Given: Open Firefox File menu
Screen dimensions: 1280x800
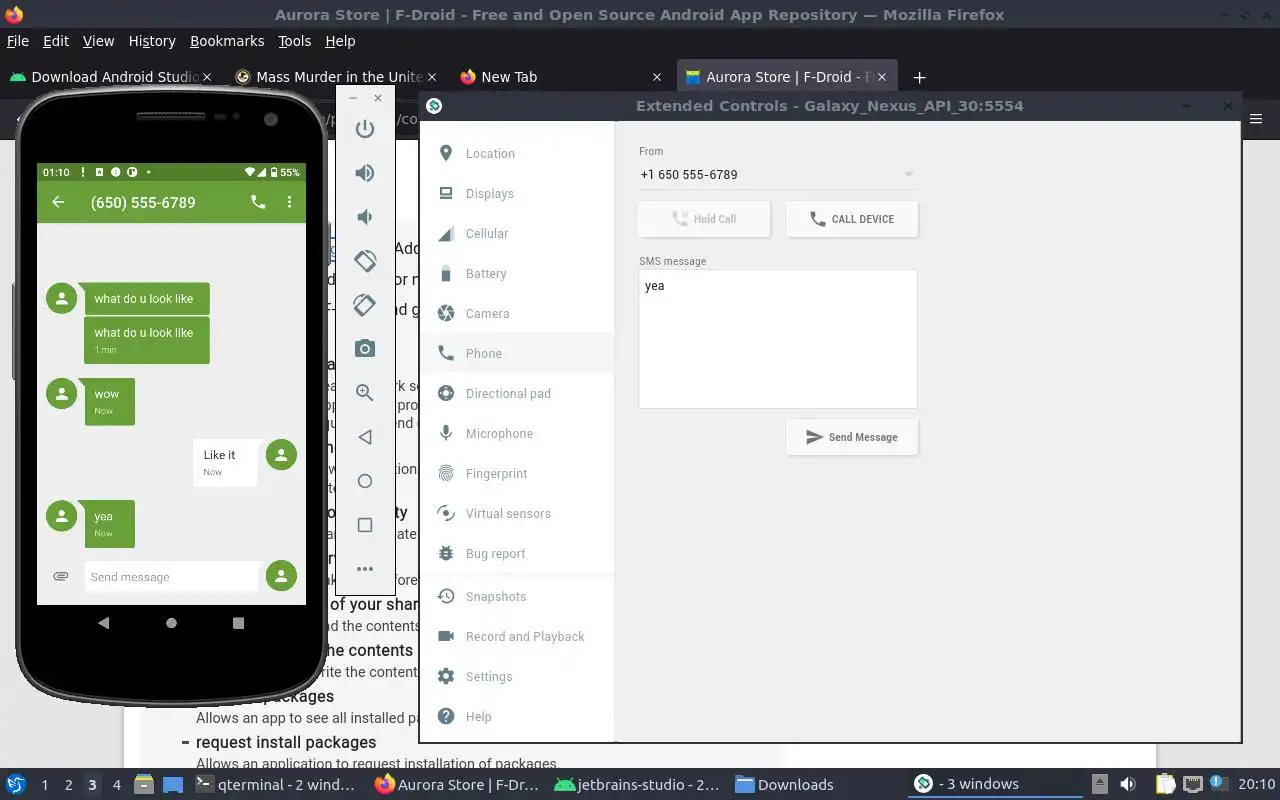Looking at the screenshot, I should click(x=18, y=41).
